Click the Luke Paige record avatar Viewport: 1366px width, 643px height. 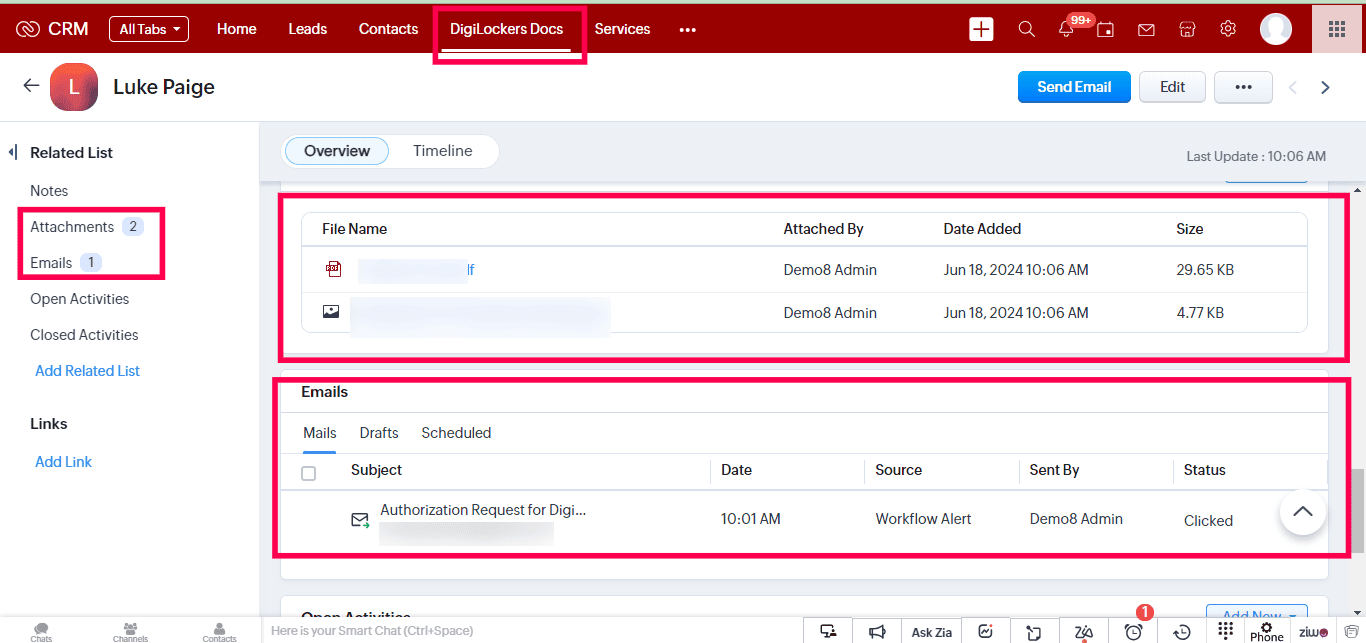(74, 87)
